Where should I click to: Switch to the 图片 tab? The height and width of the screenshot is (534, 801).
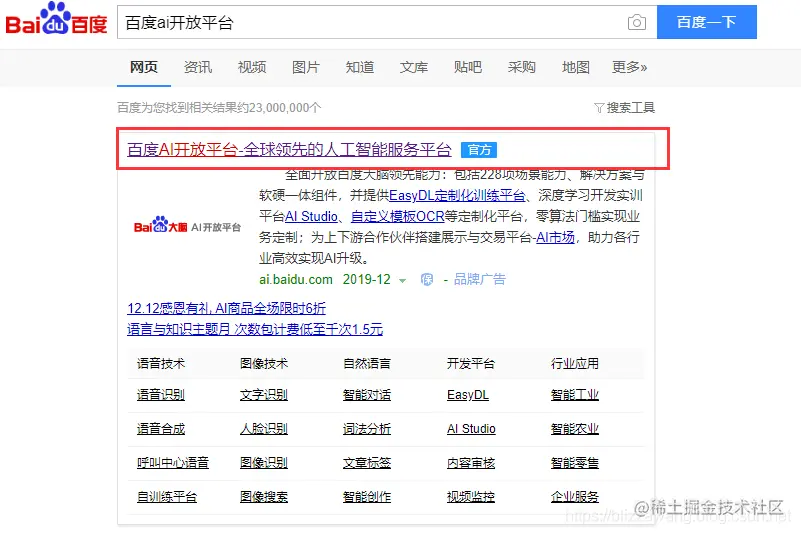[305, 67]
